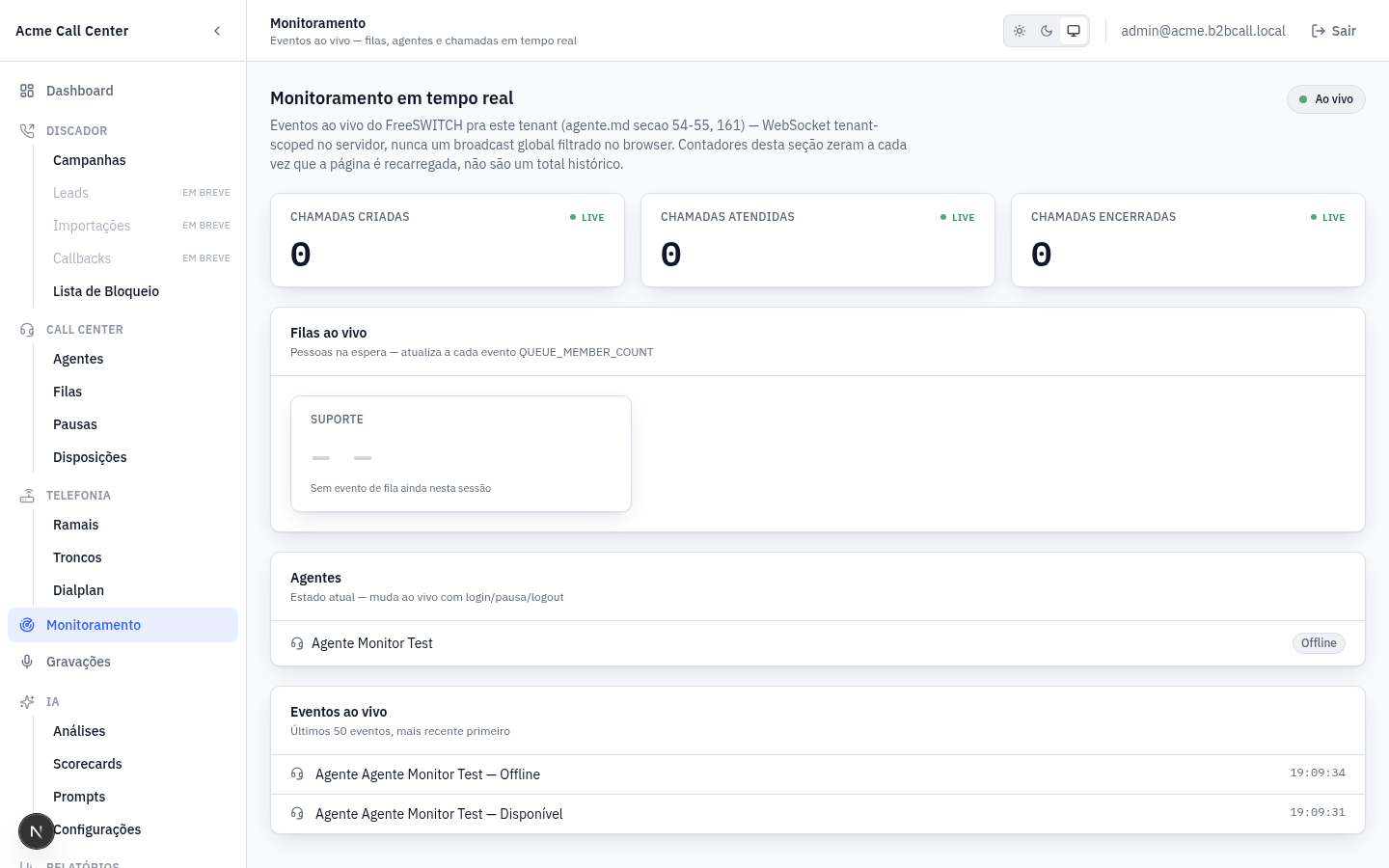Select the Suporte queue card
Screen dimensions: 1389x868
point(461,453)
